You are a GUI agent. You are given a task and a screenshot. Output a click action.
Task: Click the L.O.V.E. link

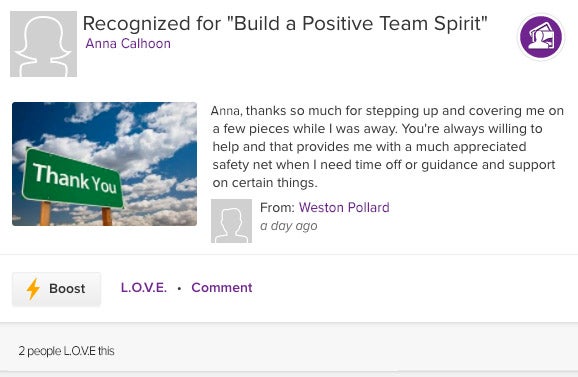point(144,287)
